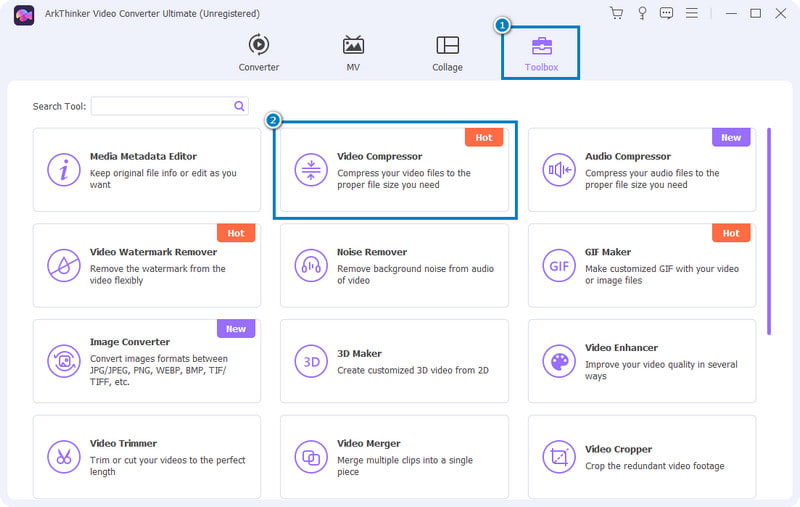Click the Video Enhancer palette icon
Screen dimensions: 800x507
(x=559, y=361)
